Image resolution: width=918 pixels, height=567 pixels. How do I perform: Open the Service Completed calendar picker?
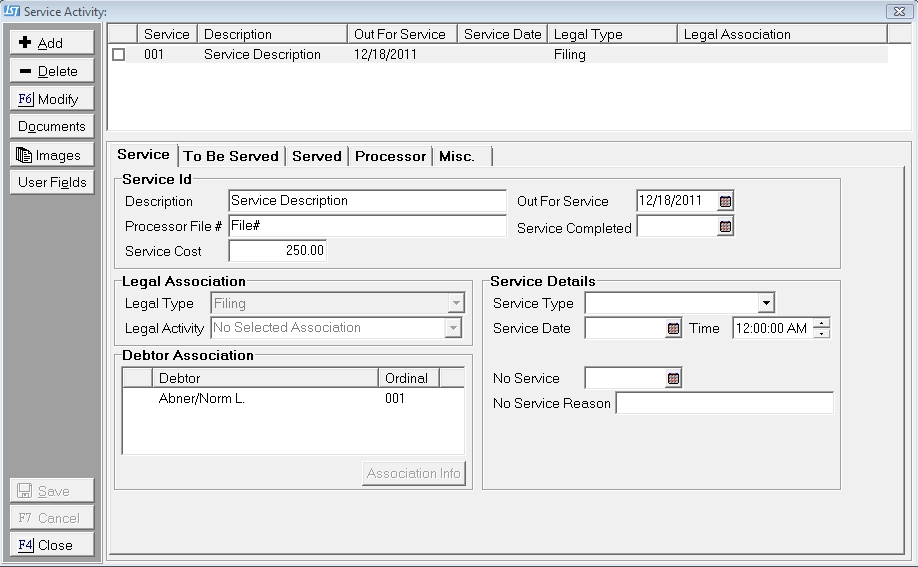click(x=726, y=227)
